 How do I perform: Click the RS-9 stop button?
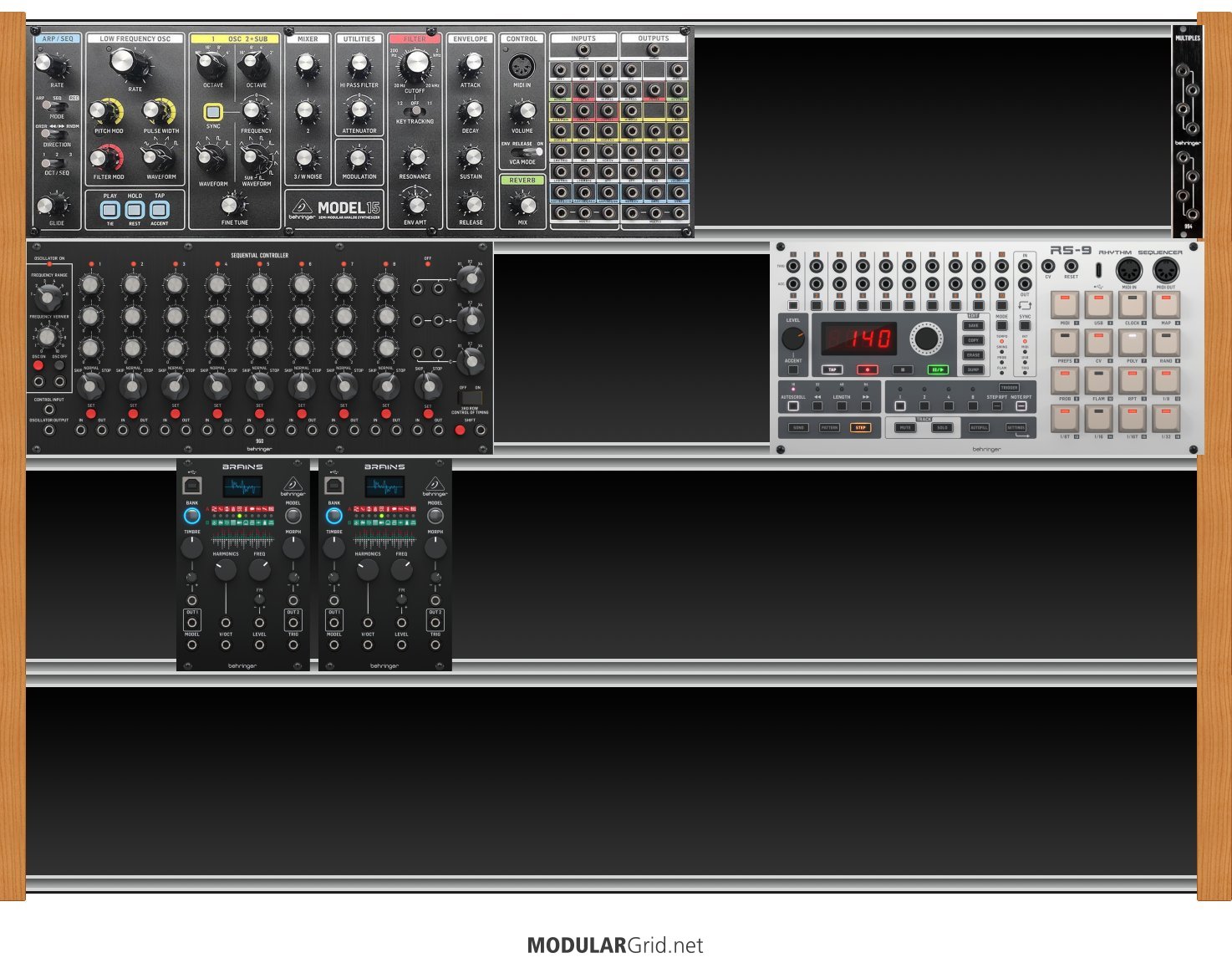pyautogui.click(x=903, y=369)
